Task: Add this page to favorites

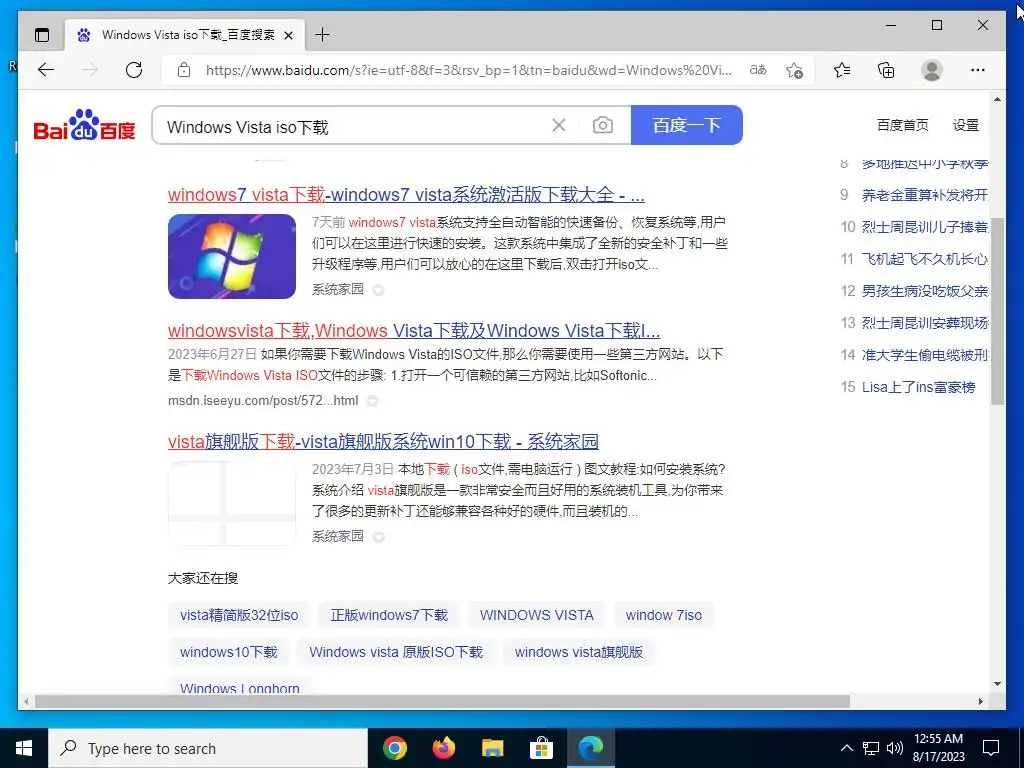Action: point(794,70)
